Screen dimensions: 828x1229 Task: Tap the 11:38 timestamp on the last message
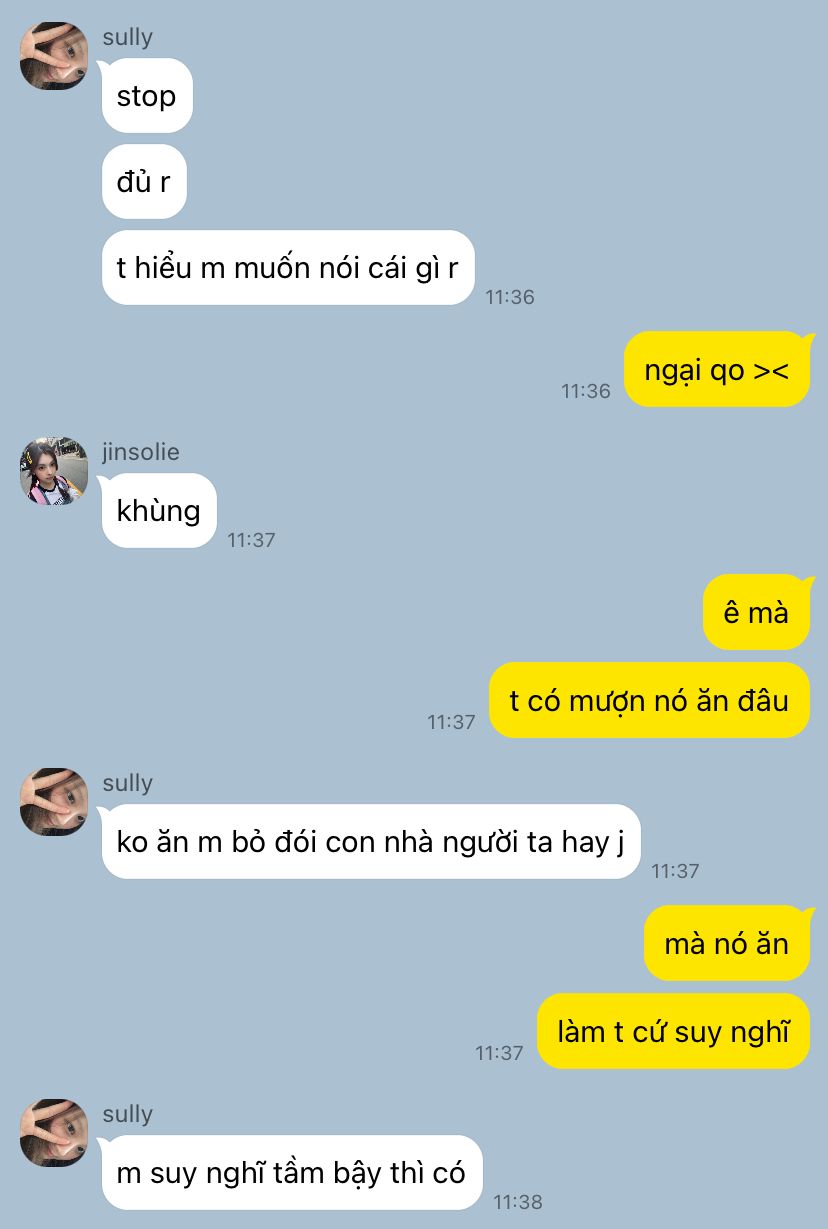[517, 1201]
